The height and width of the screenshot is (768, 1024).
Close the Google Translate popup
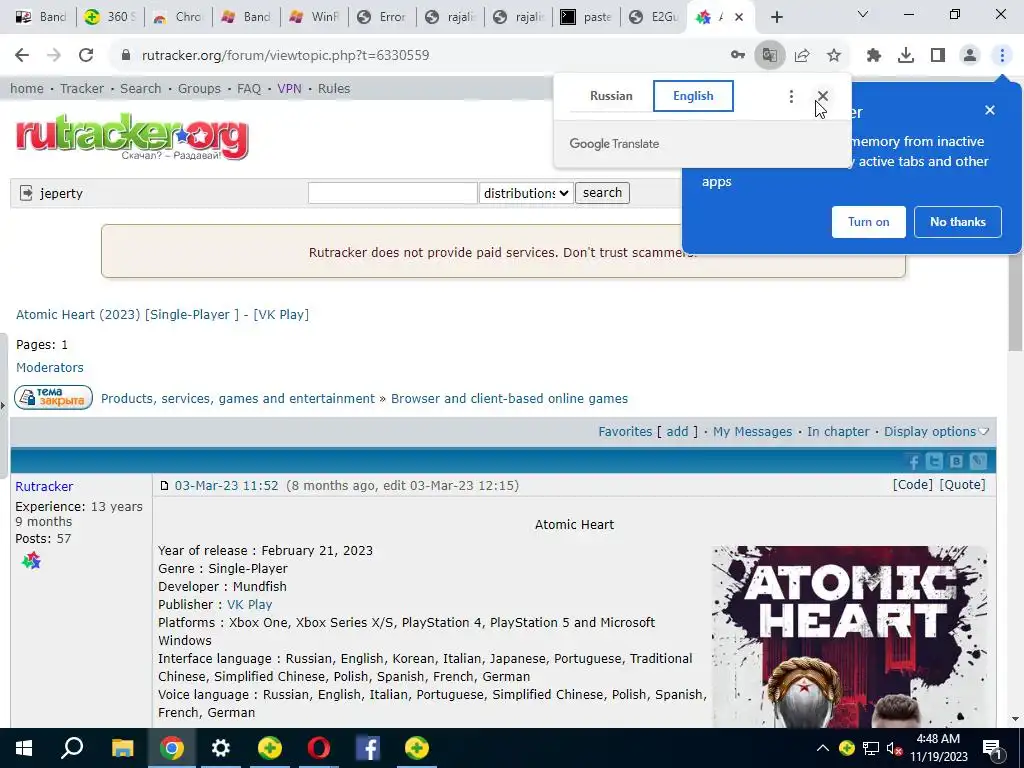(823, 97)
